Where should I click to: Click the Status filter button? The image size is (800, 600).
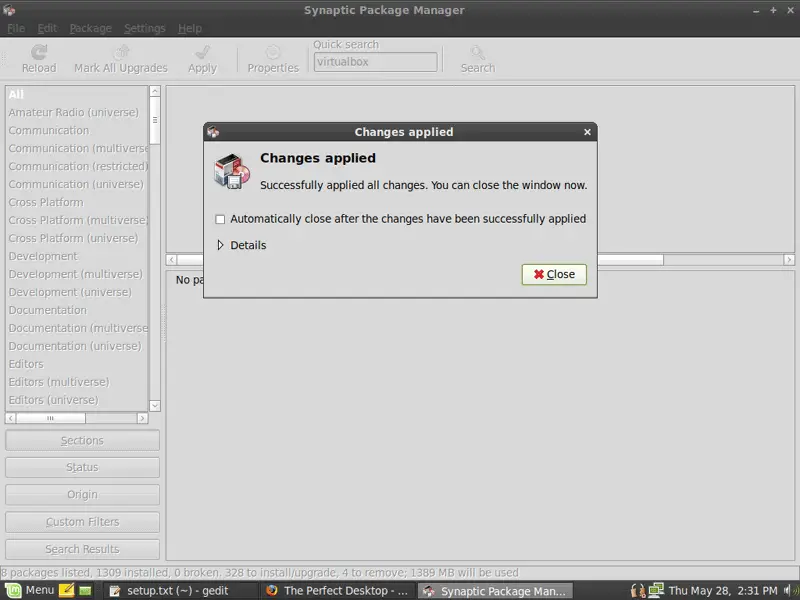pos(82,467)
